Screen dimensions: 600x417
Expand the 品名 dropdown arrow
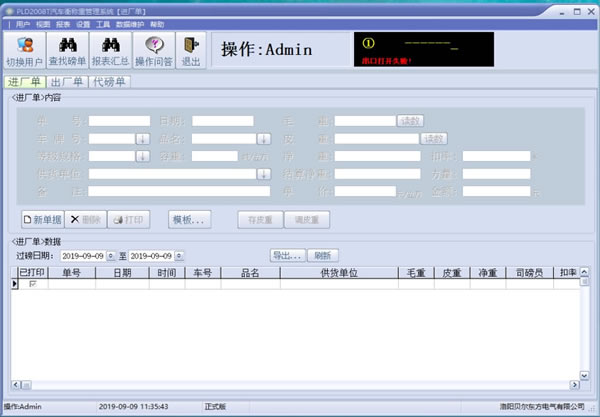tap(264, 138)
